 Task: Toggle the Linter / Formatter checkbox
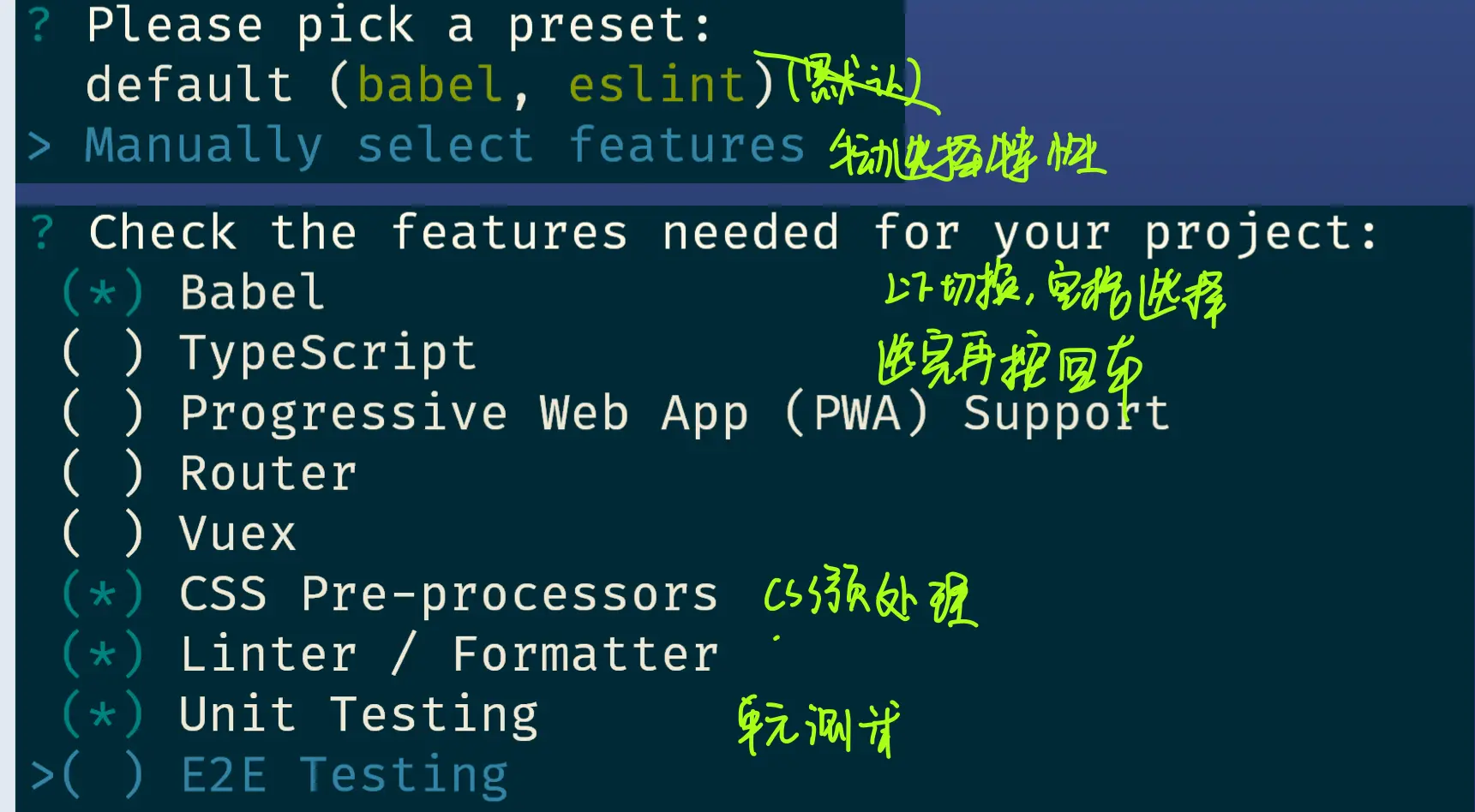[102, 654]
